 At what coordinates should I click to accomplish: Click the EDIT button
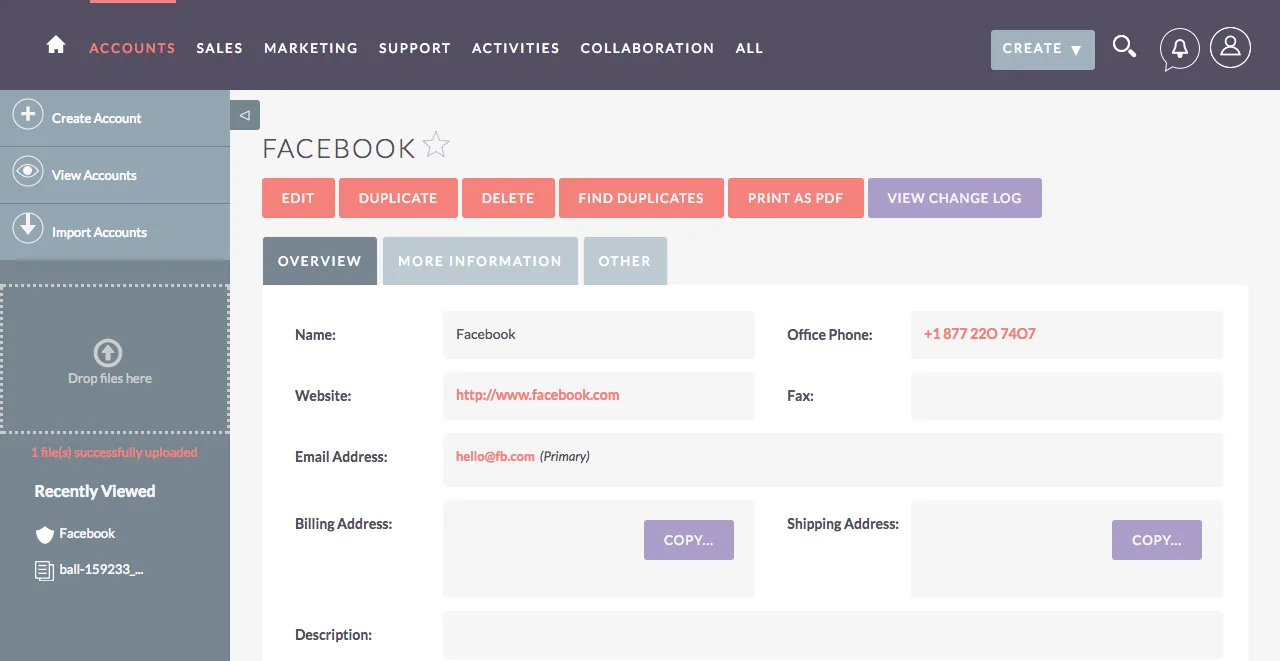pos(298,198)
